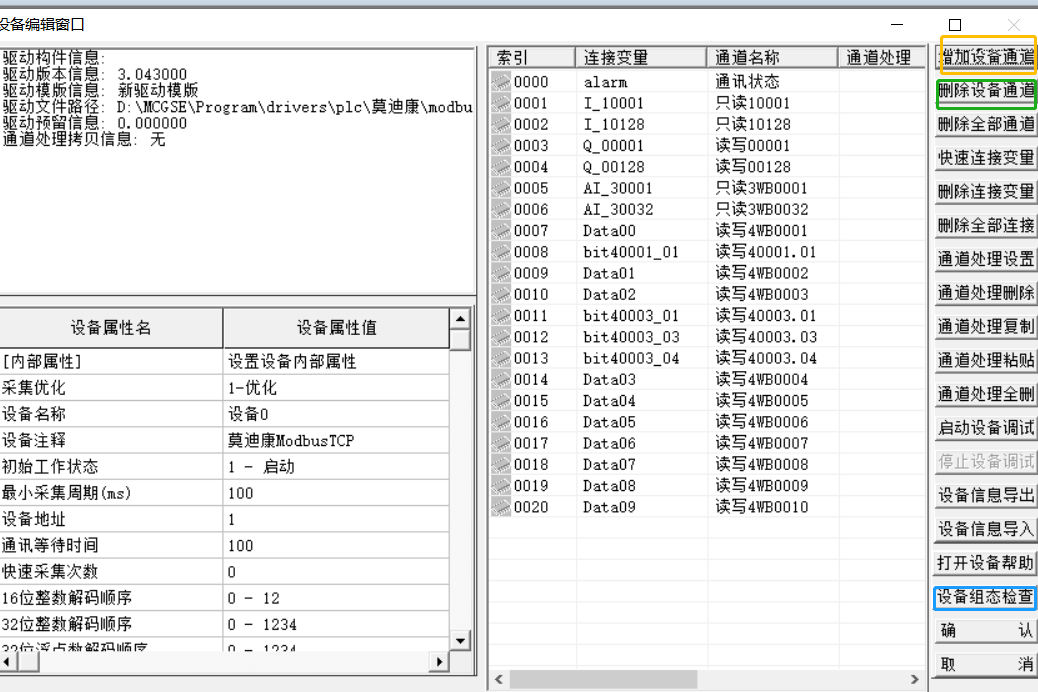Click 通道处理粘贴 button
The height and width of the screenshot is (692, 1038).
(986, 361)
